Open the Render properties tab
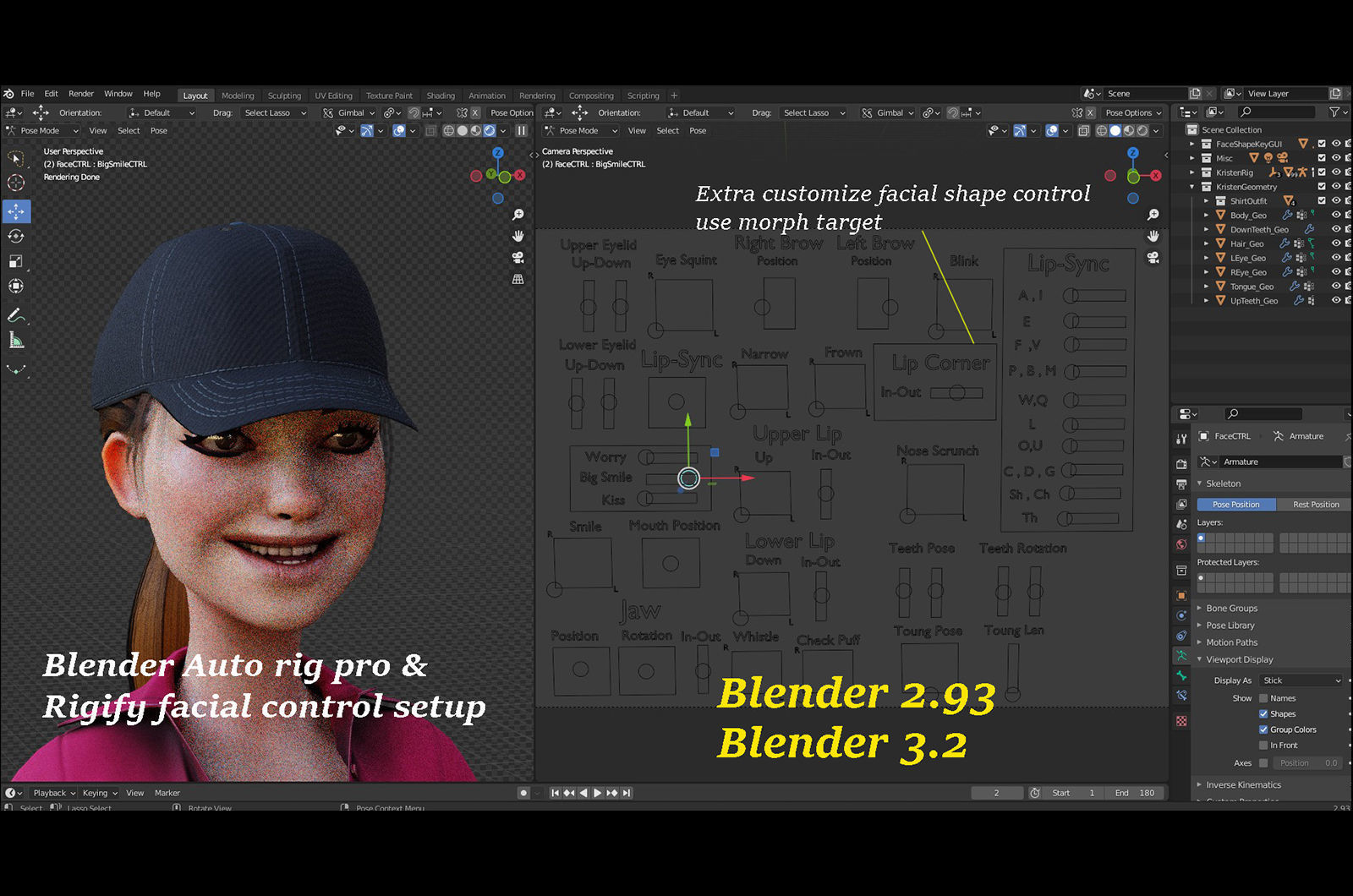Screen dimensions: 1353x896 1181,464
